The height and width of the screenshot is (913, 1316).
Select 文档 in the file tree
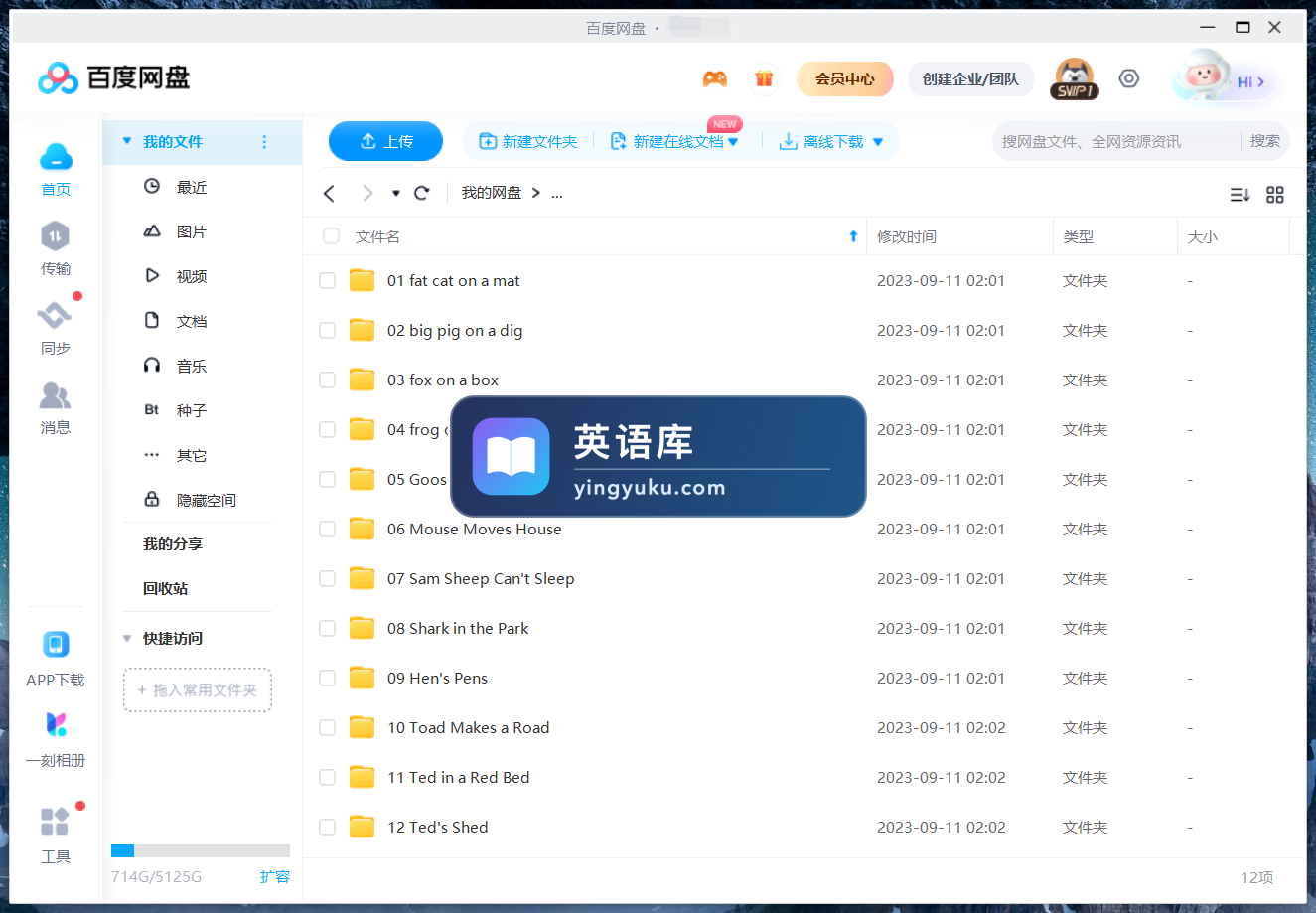pos(175,321)
